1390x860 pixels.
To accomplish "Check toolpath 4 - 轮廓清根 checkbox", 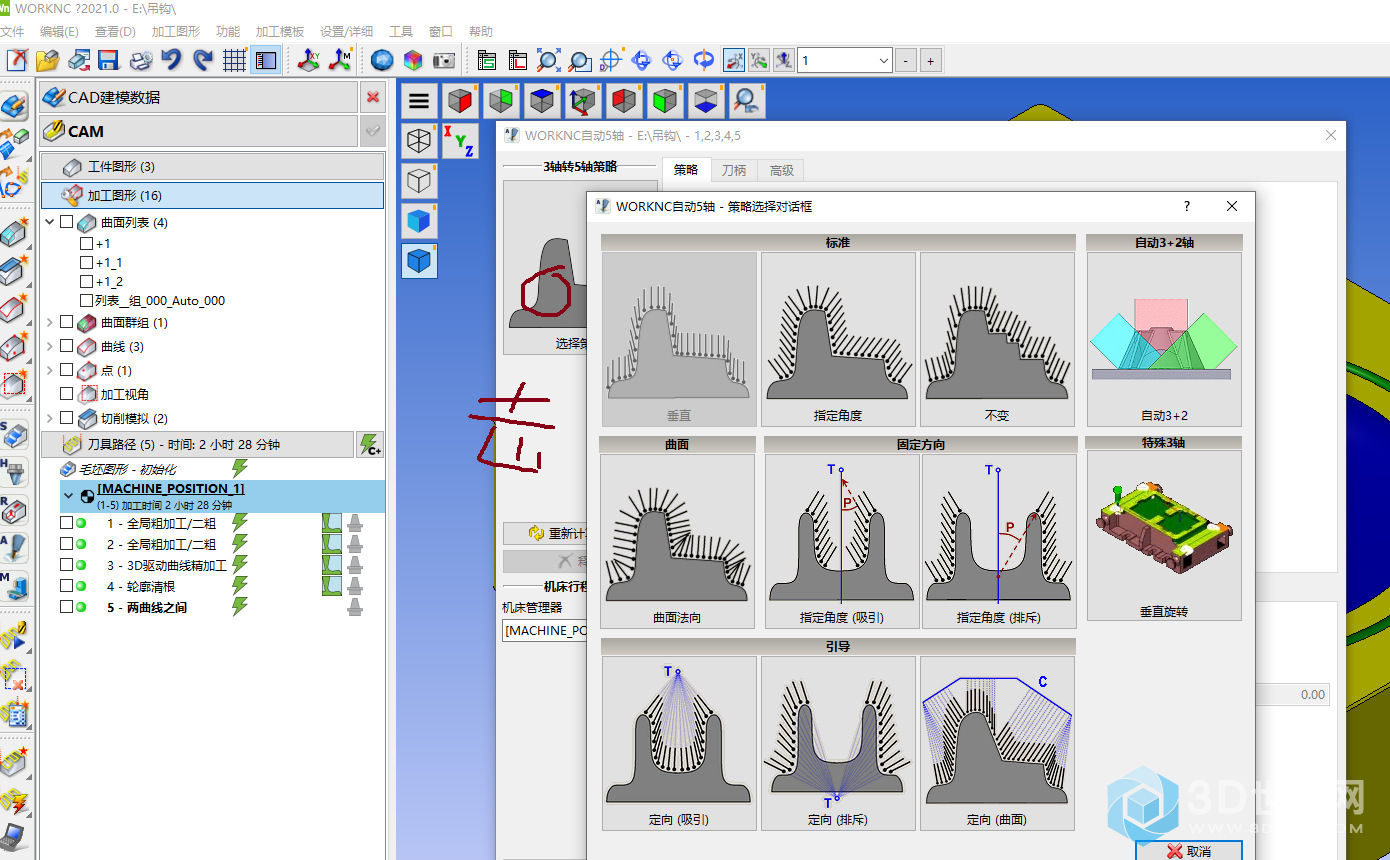I will point(66,586).
